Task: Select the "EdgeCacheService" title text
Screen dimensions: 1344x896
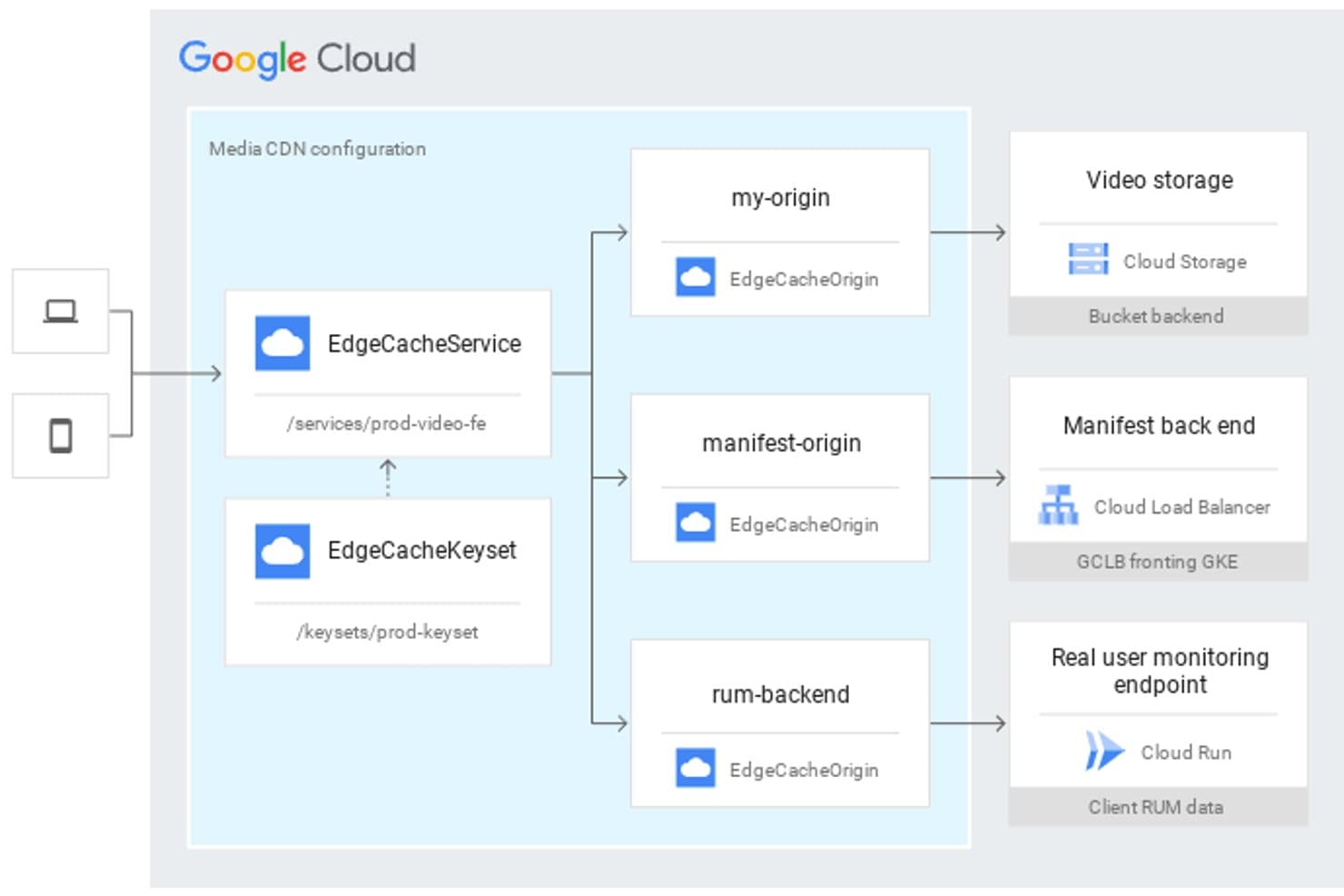Action: tap(424, 344)
